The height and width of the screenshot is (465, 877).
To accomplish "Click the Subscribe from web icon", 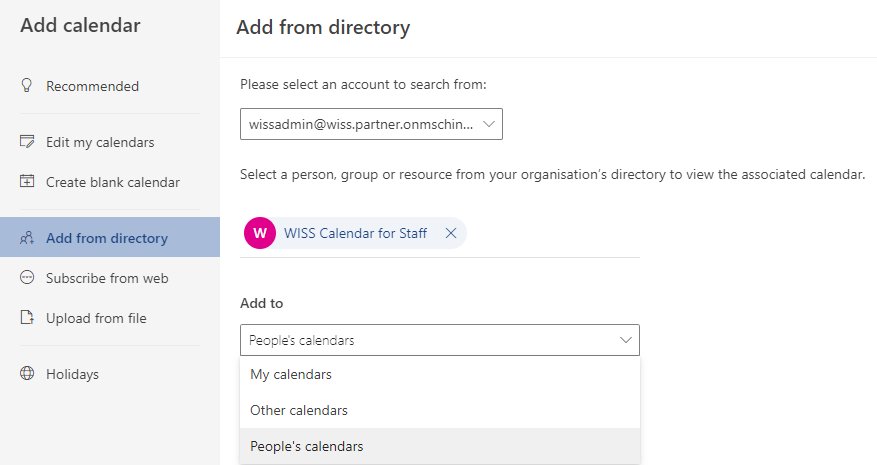I will 27,278.
